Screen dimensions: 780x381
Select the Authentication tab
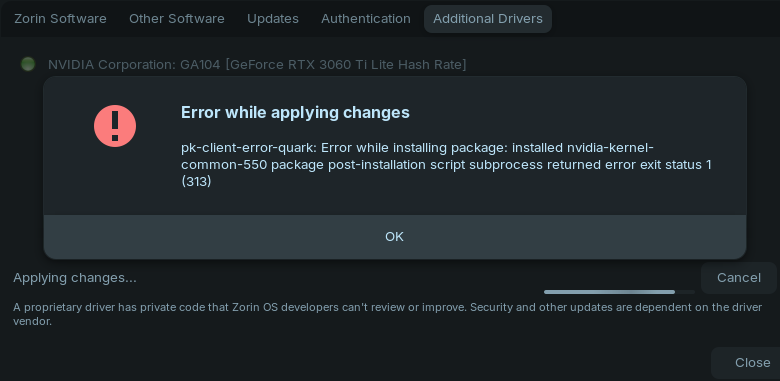point(366,19)
